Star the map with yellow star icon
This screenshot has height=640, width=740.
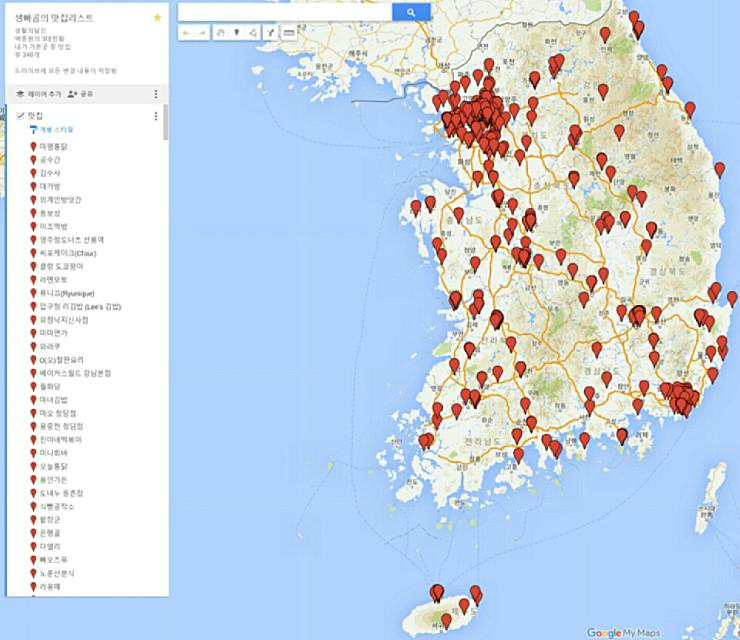[x=157, y=18]
